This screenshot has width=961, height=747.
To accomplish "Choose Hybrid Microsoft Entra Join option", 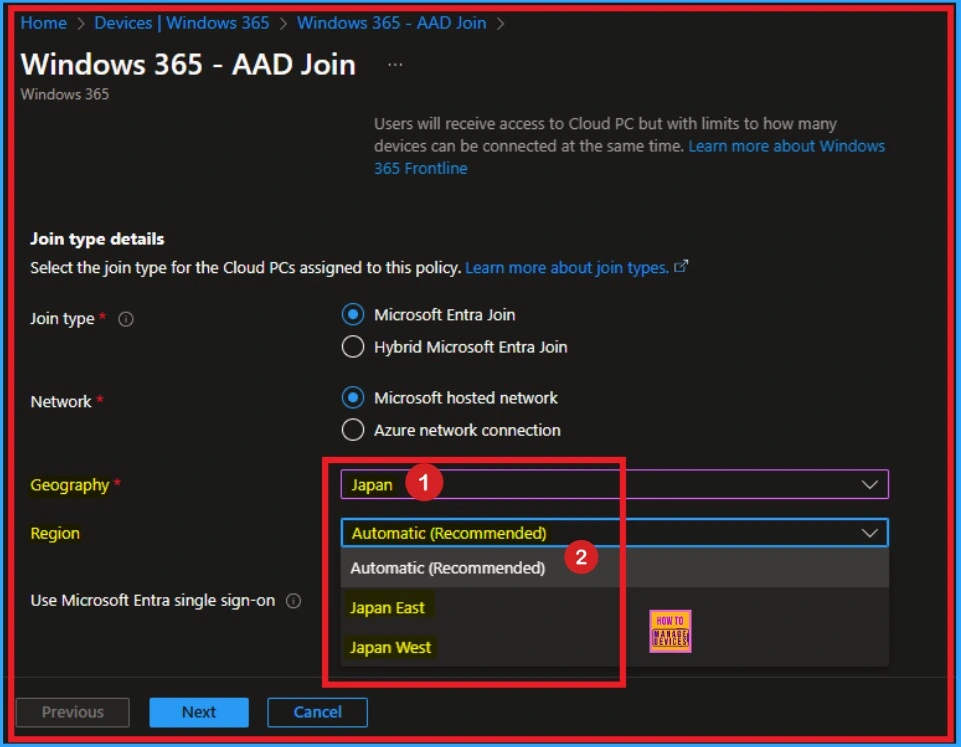I will (352, 347).
